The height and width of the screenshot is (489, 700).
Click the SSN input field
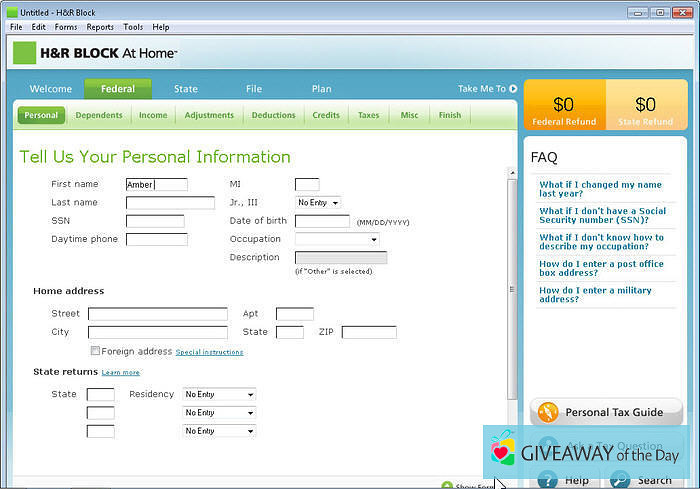(x=155, y=221)
